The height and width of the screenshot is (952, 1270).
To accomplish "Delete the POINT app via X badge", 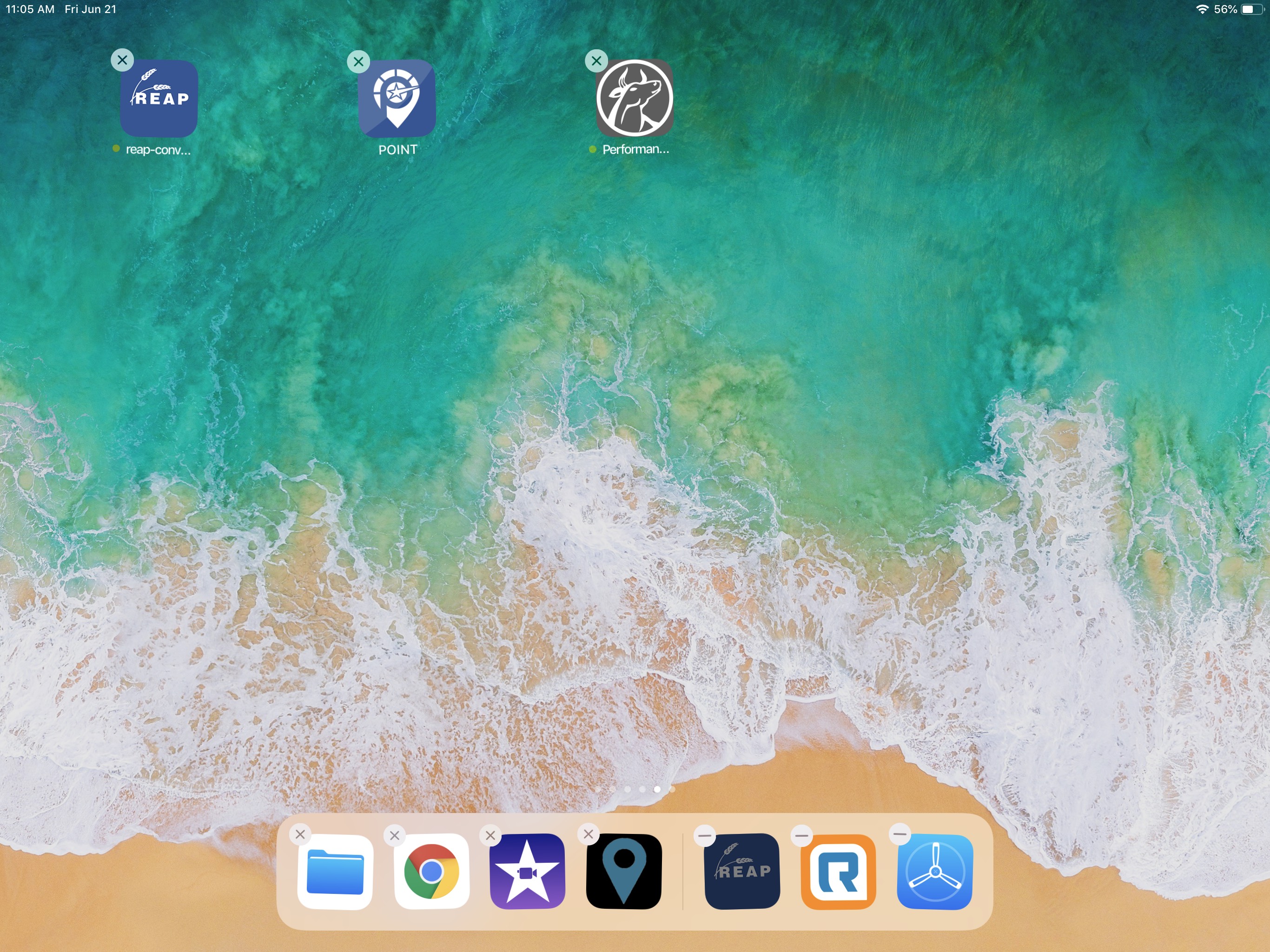I will (x=359, y=61).
